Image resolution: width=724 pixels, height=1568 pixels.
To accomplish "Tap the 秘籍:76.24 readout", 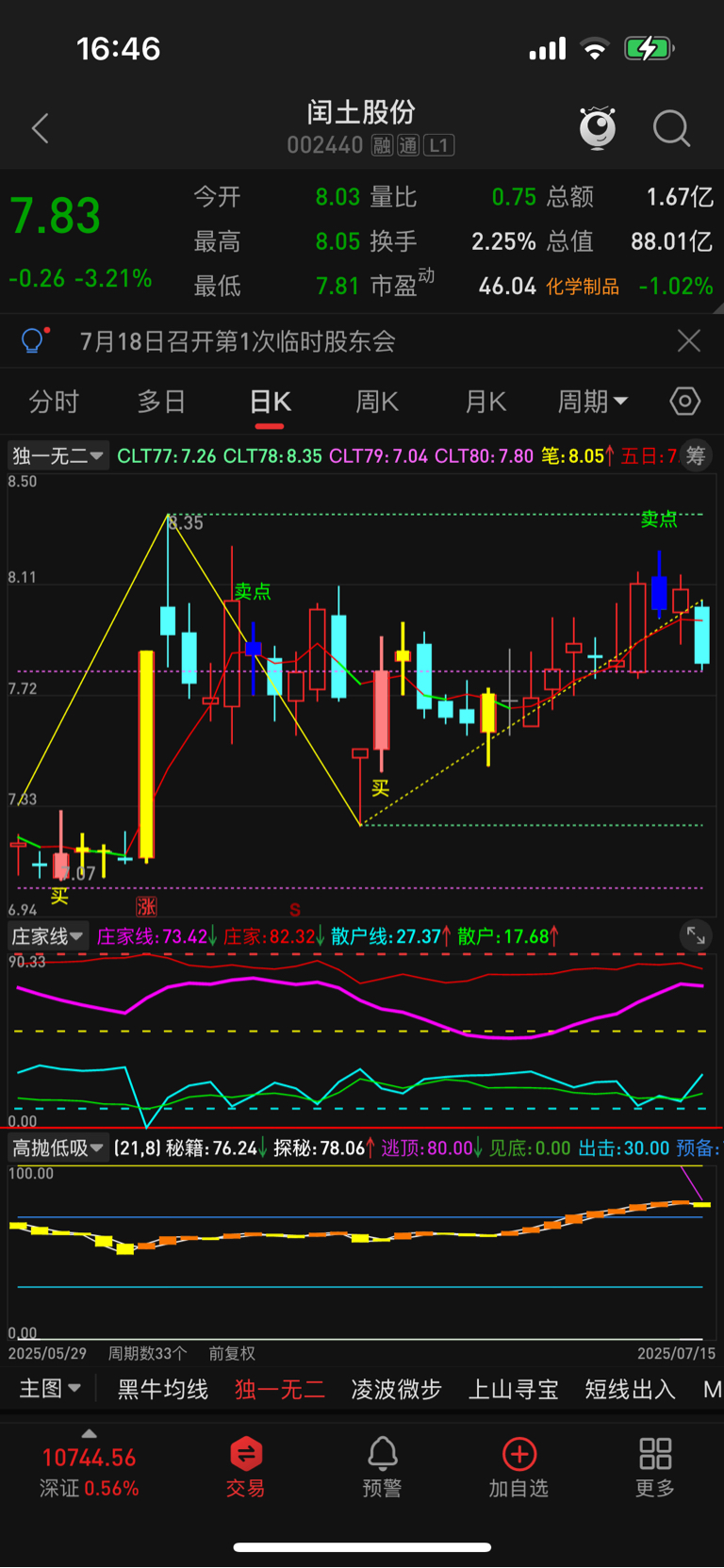I will 217,1147.
